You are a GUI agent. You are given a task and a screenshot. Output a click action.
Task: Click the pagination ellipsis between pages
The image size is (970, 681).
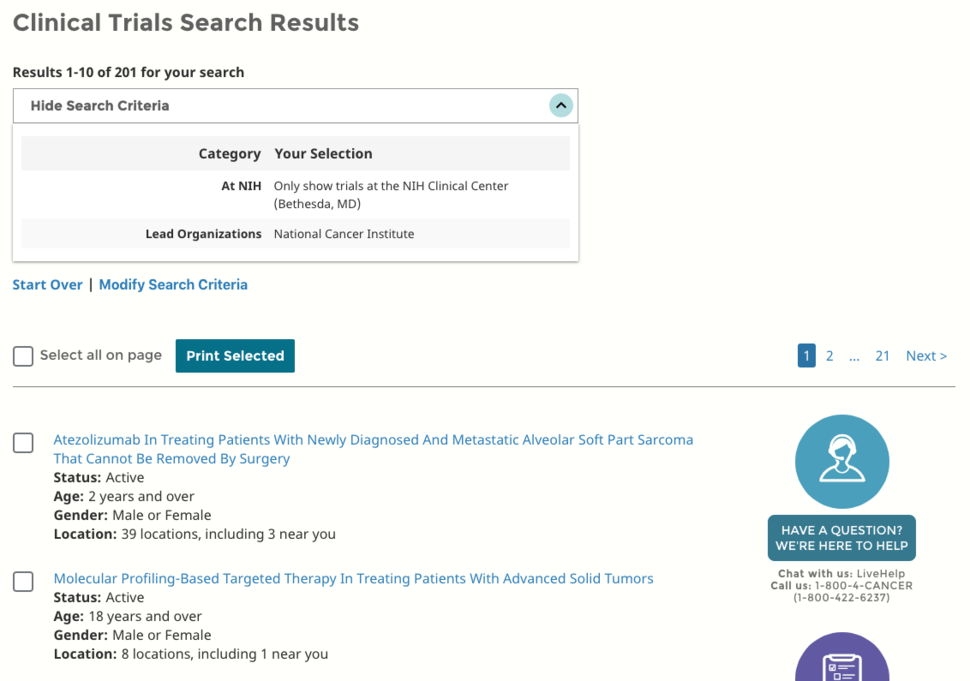pos(854,356)
